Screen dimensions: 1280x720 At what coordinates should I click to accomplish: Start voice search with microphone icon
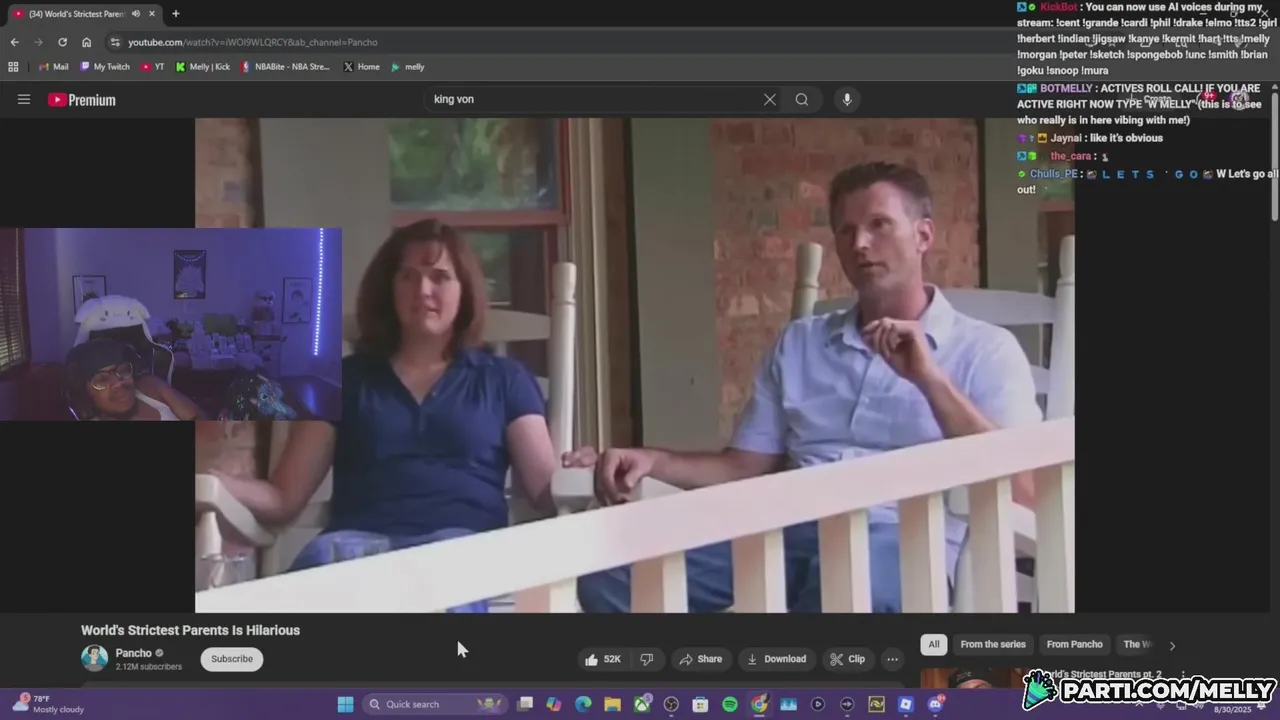pyautogui.click(x=847, y=100)
